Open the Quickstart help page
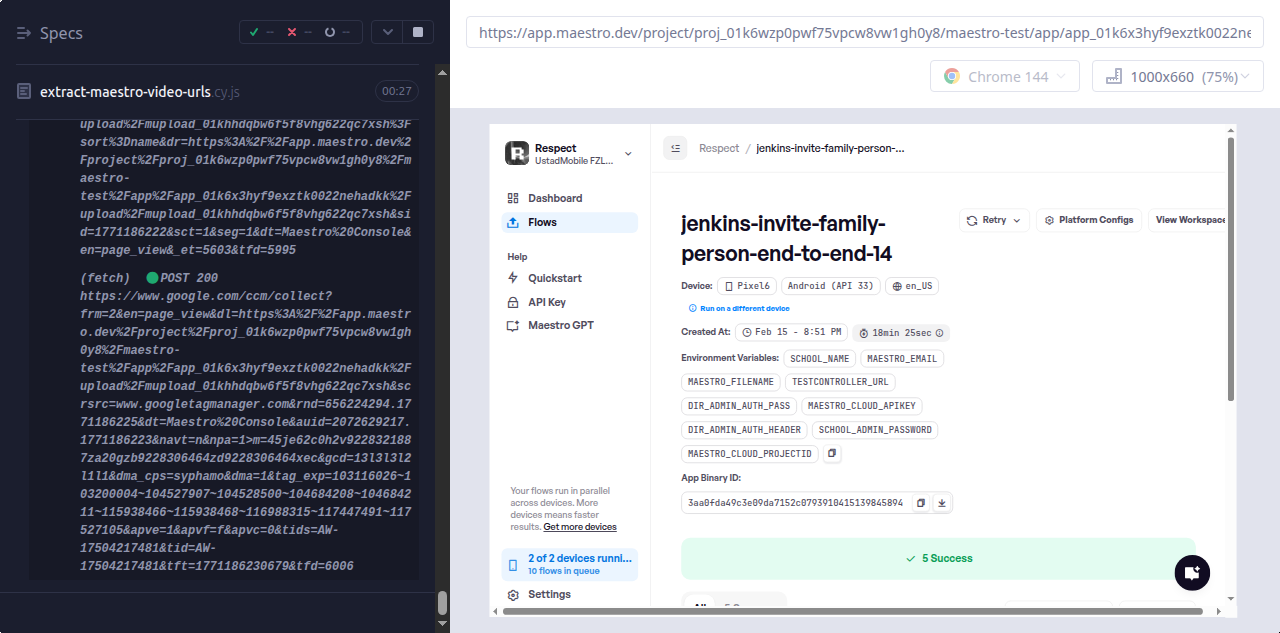Image resolution: width=1280 pixels, height=633 pixels. coord(554,278)
